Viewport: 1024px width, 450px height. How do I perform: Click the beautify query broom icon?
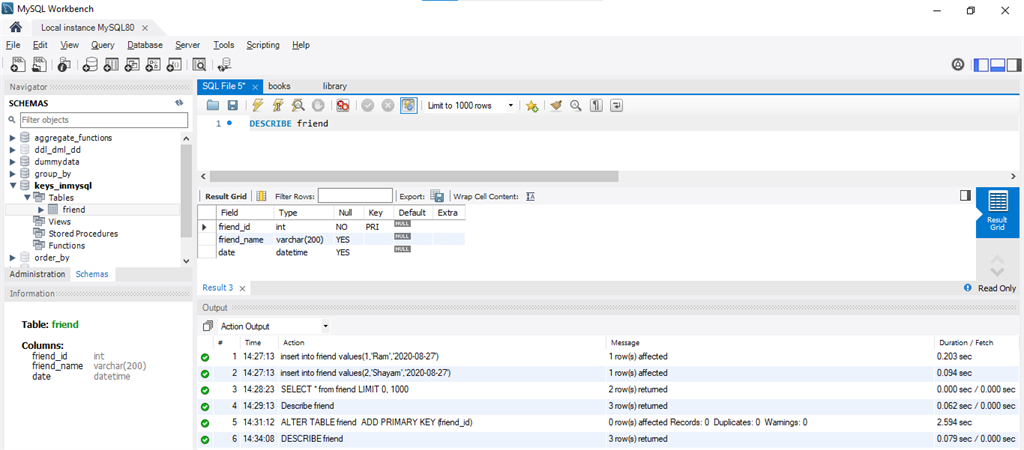pyautogui.click(x=556, y=105)
